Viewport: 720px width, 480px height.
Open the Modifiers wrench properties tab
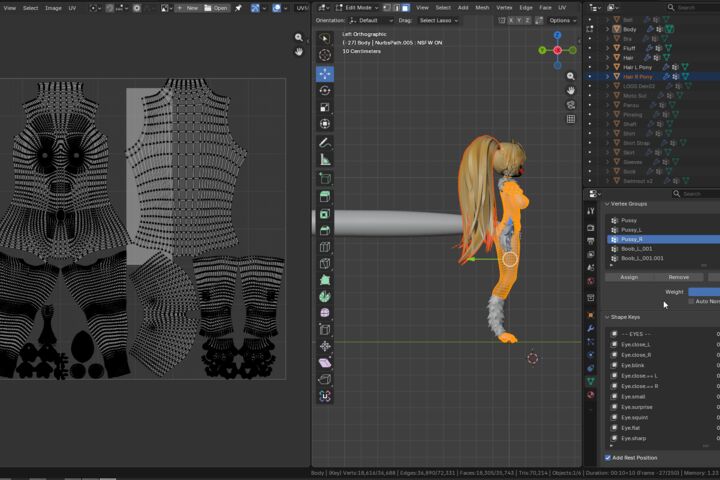click(591, 328)
